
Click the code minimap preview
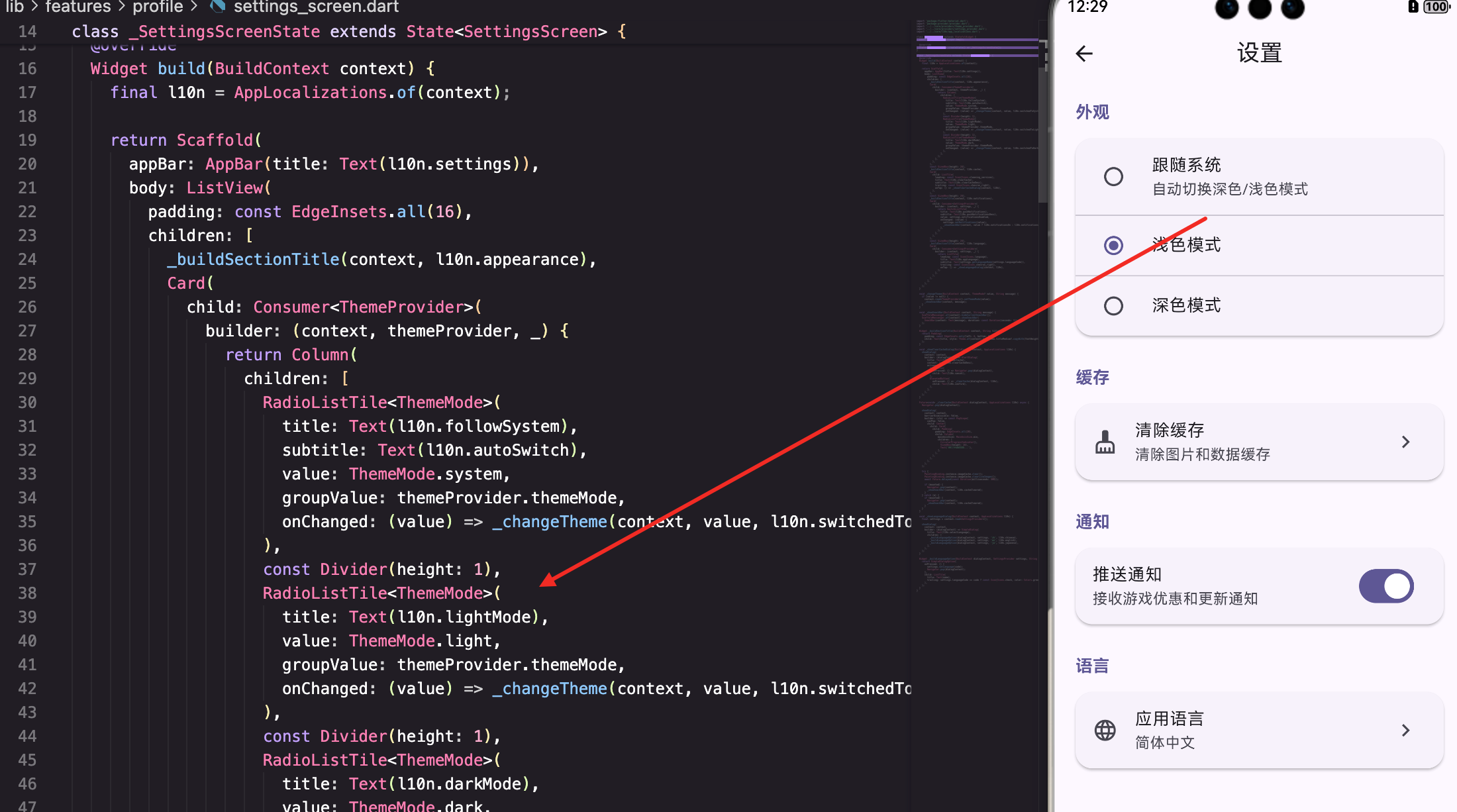tap(977, 265)
